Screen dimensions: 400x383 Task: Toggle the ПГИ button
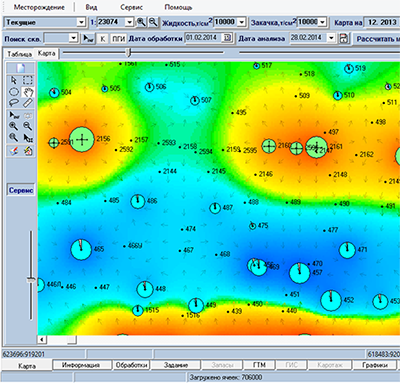118,39
